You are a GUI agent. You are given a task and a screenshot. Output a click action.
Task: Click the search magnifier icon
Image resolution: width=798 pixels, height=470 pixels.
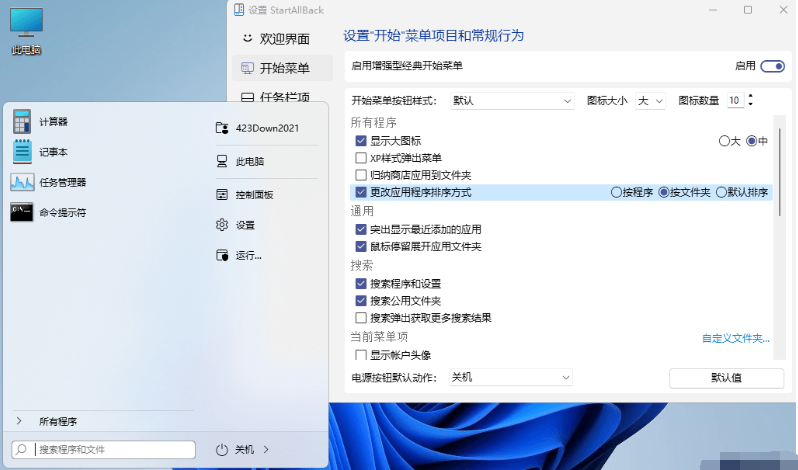pos(21,449)
